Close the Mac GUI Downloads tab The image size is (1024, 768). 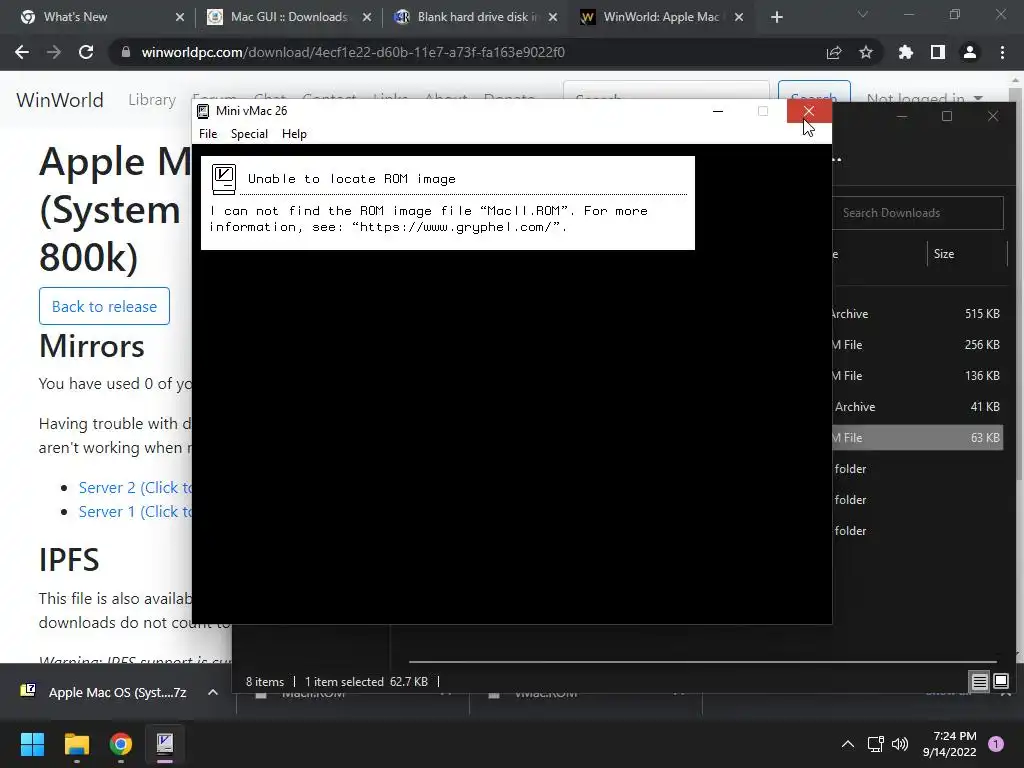pos(367,17)
